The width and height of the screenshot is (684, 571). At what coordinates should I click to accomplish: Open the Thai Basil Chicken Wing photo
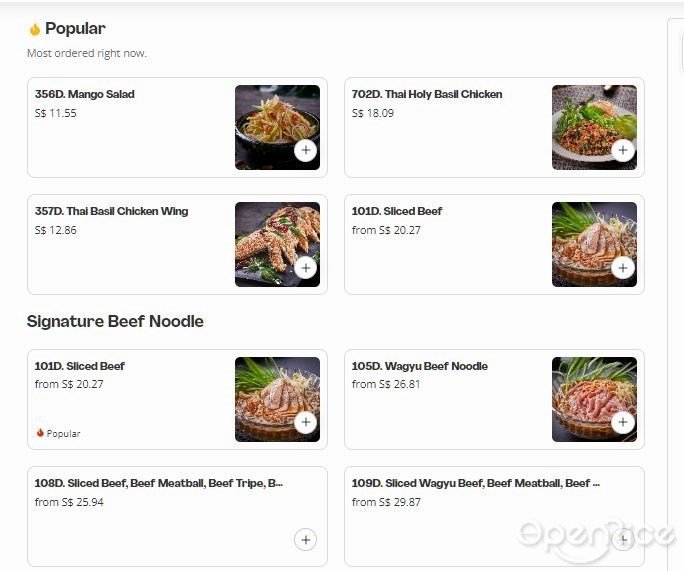(x=277, y=244)
